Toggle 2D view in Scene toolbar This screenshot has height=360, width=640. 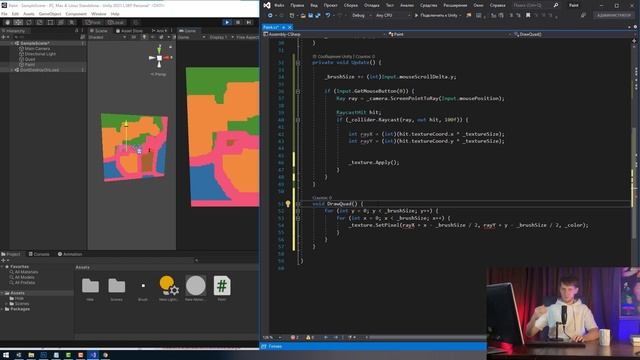pyautogui.click(x=133, y=37)
